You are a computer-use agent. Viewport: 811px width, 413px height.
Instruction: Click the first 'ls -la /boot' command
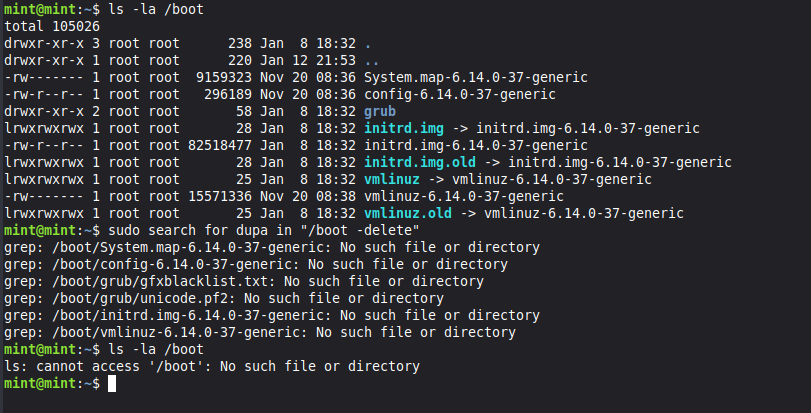click(154, 9)
